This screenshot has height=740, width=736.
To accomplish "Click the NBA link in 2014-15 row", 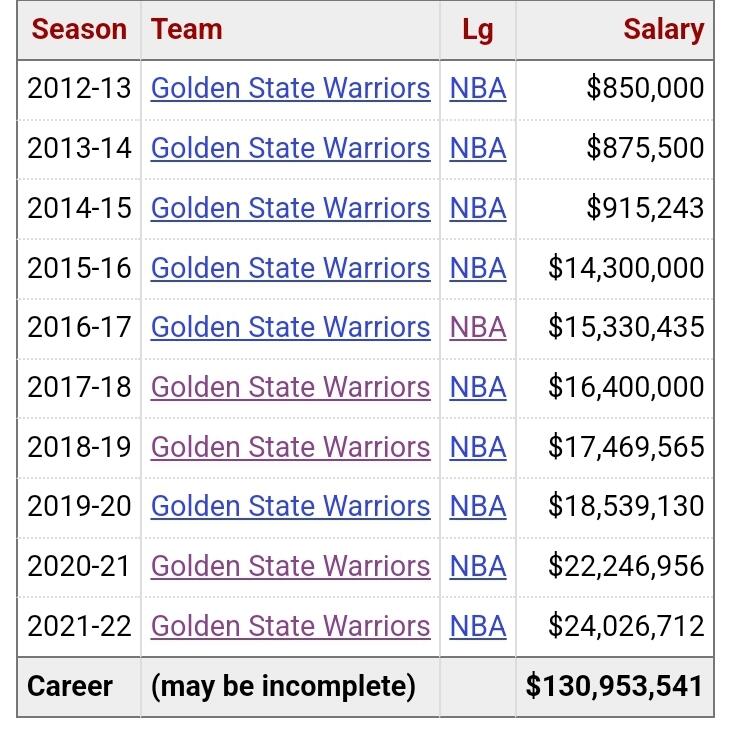I will click(x=478, y=208).
